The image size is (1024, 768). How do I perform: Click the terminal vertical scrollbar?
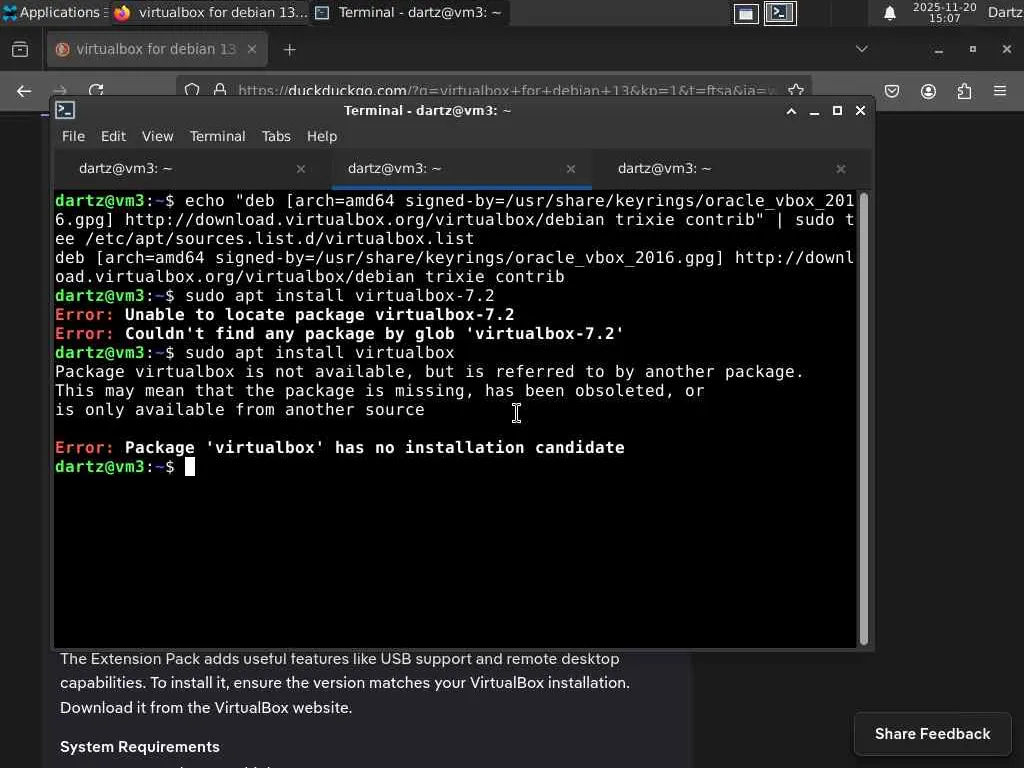[x=864, y=418]
